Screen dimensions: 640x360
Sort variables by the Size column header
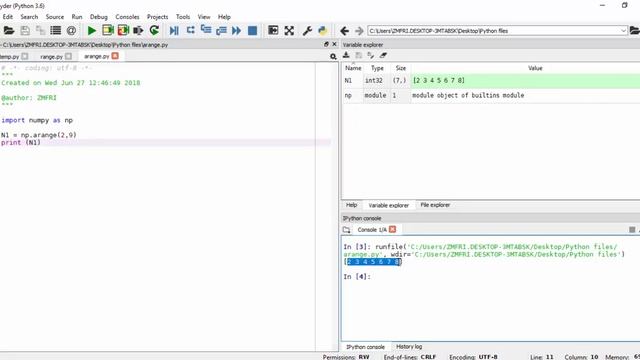point(401,68)
